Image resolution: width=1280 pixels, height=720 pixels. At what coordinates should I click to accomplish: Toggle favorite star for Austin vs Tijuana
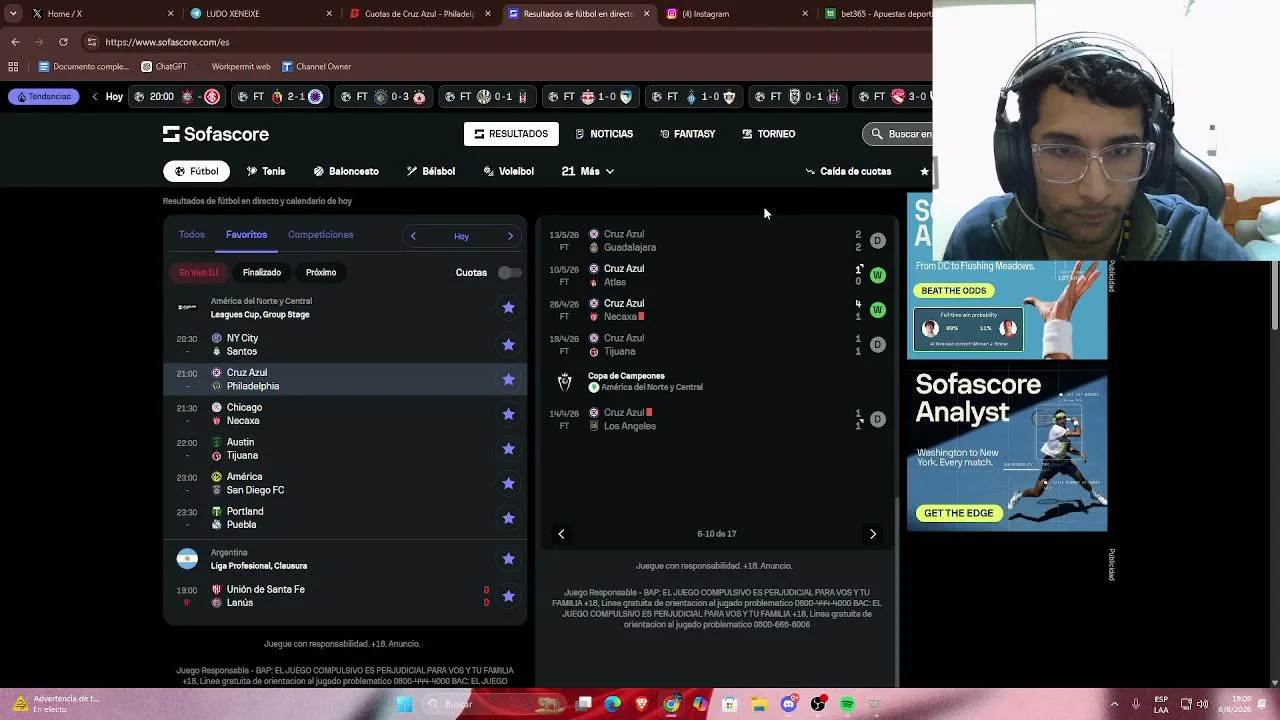pyautogui.click(x=509, y=449)
